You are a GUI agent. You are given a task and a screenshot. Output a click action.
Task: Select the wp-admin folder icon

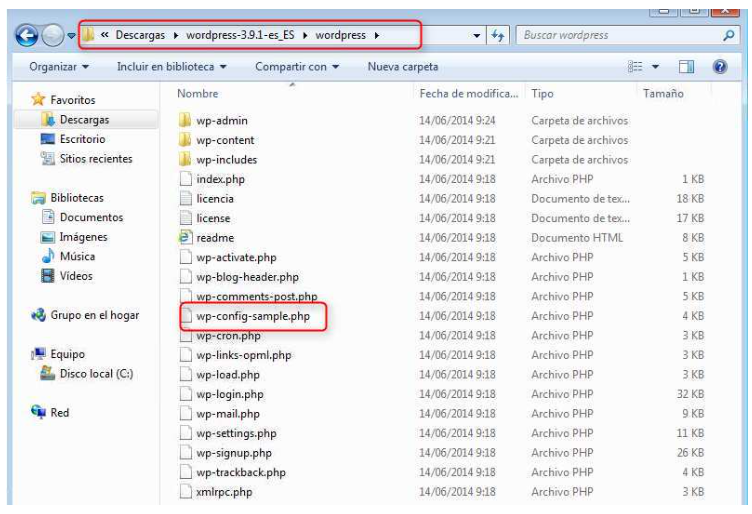[x=185, y=120]
